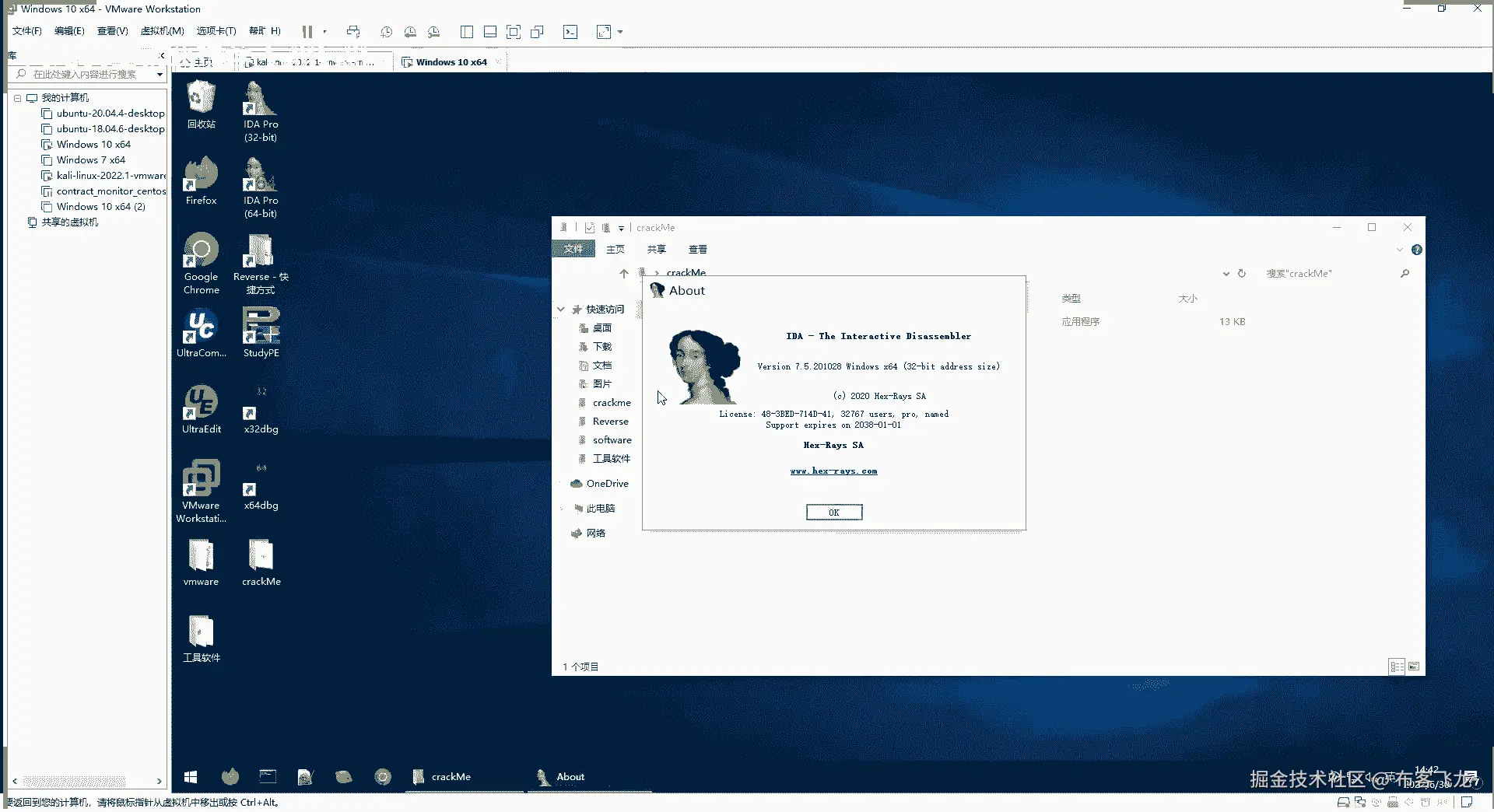The height and width of the screenshot is (812, 1494).
Task: Open IDA Pro (64-bit) desktop shortcut
Action: [261, 187]
